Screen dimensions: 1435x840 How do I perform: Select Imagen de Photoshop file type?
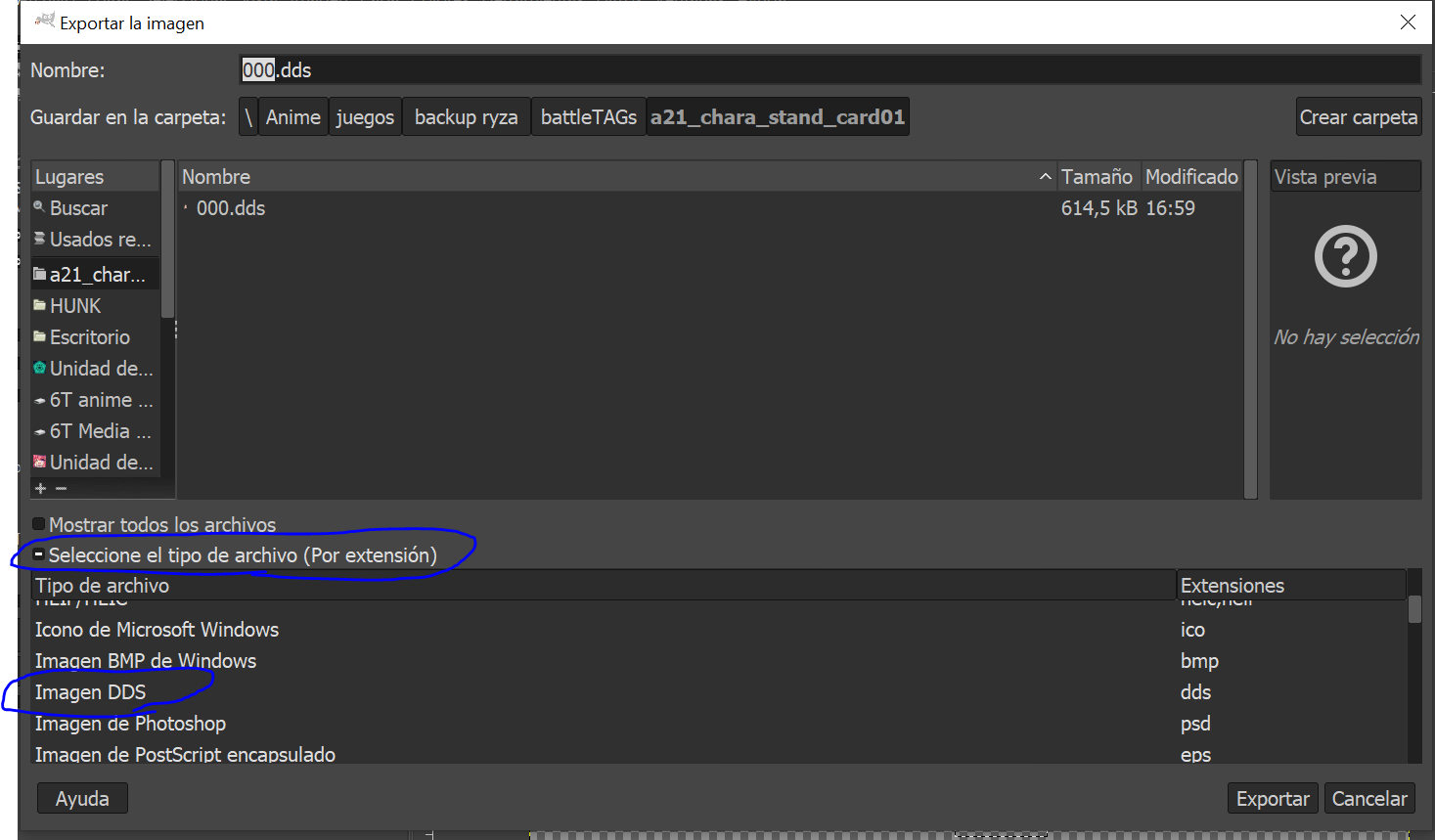[x=130, y=724]
